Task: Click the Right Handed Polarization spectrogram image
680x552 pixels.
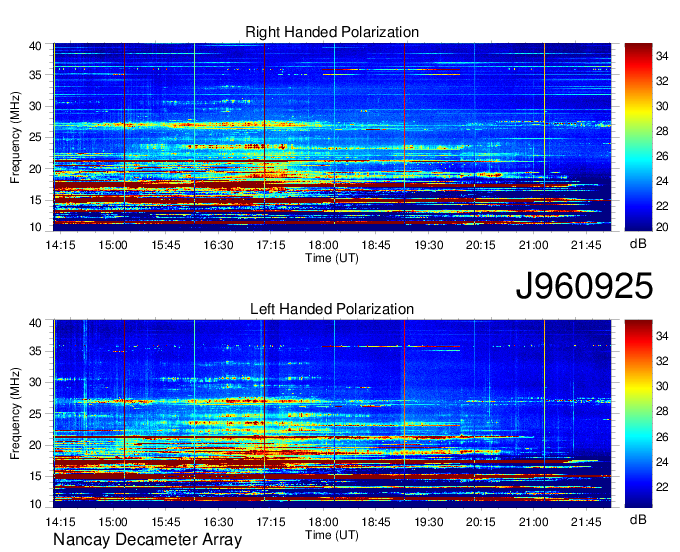Action: coord(332,137)
